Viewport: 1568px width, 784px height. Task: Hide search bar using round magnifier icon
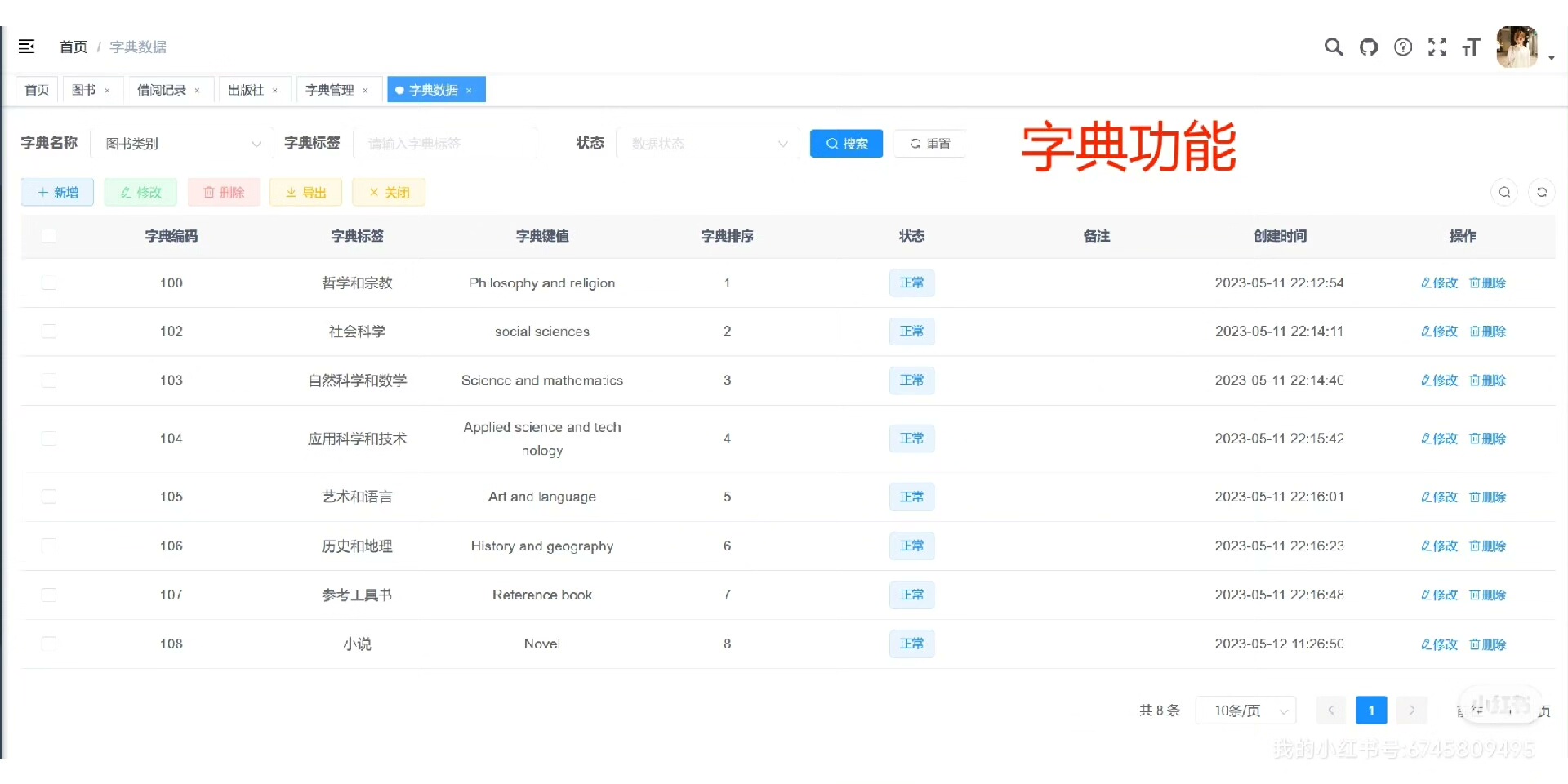(x=1504, y=192)
